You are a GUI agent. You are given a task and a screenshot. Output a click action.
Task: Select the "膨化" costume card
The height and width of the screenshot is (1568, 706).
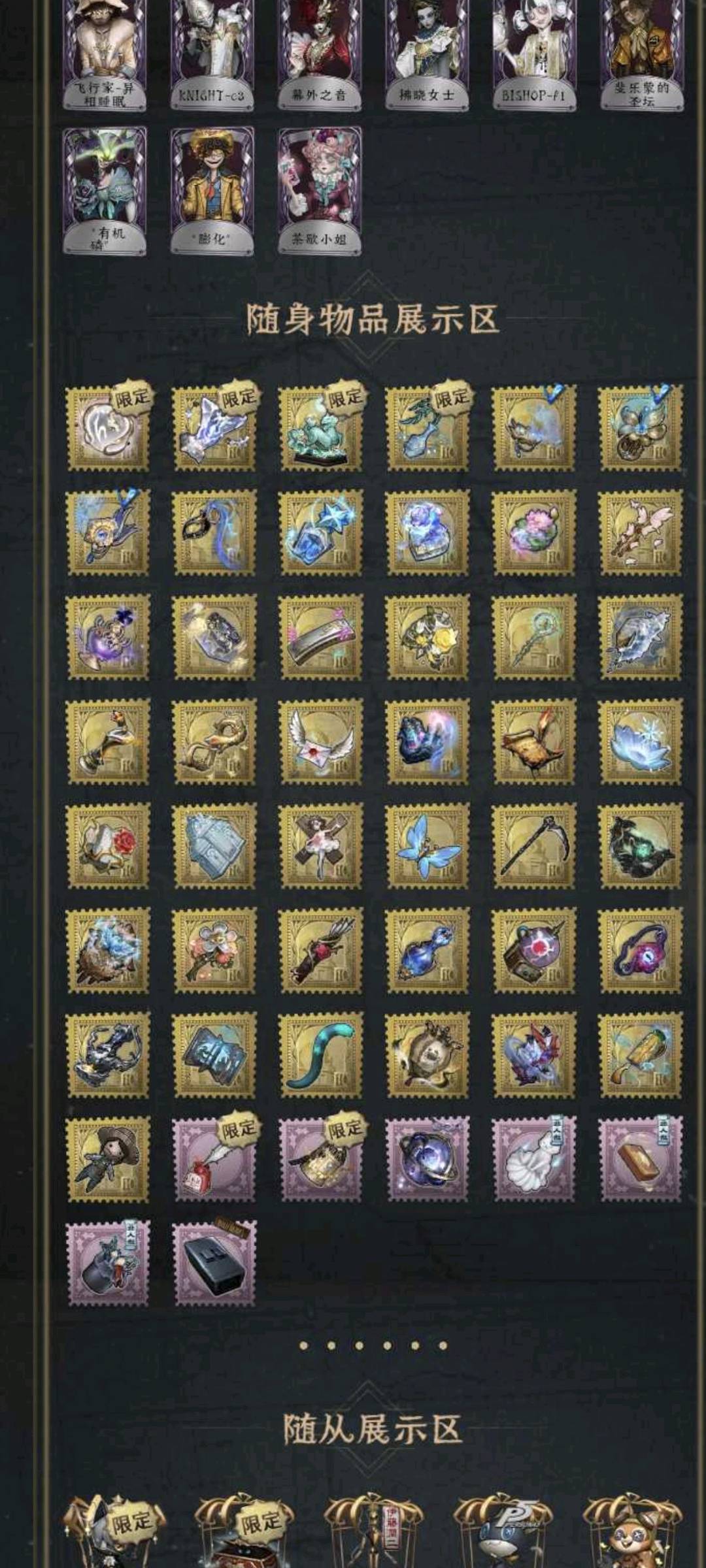tap(212, 190)
